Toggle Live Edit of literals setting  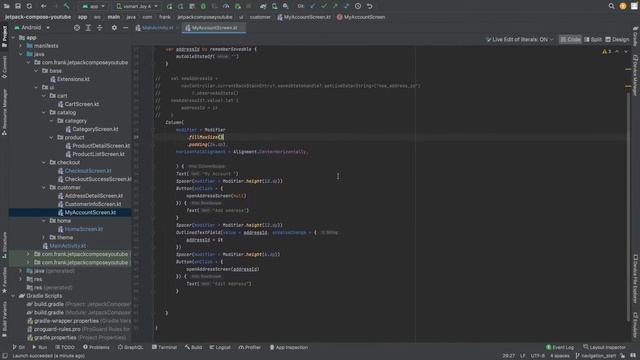[520, 40]
